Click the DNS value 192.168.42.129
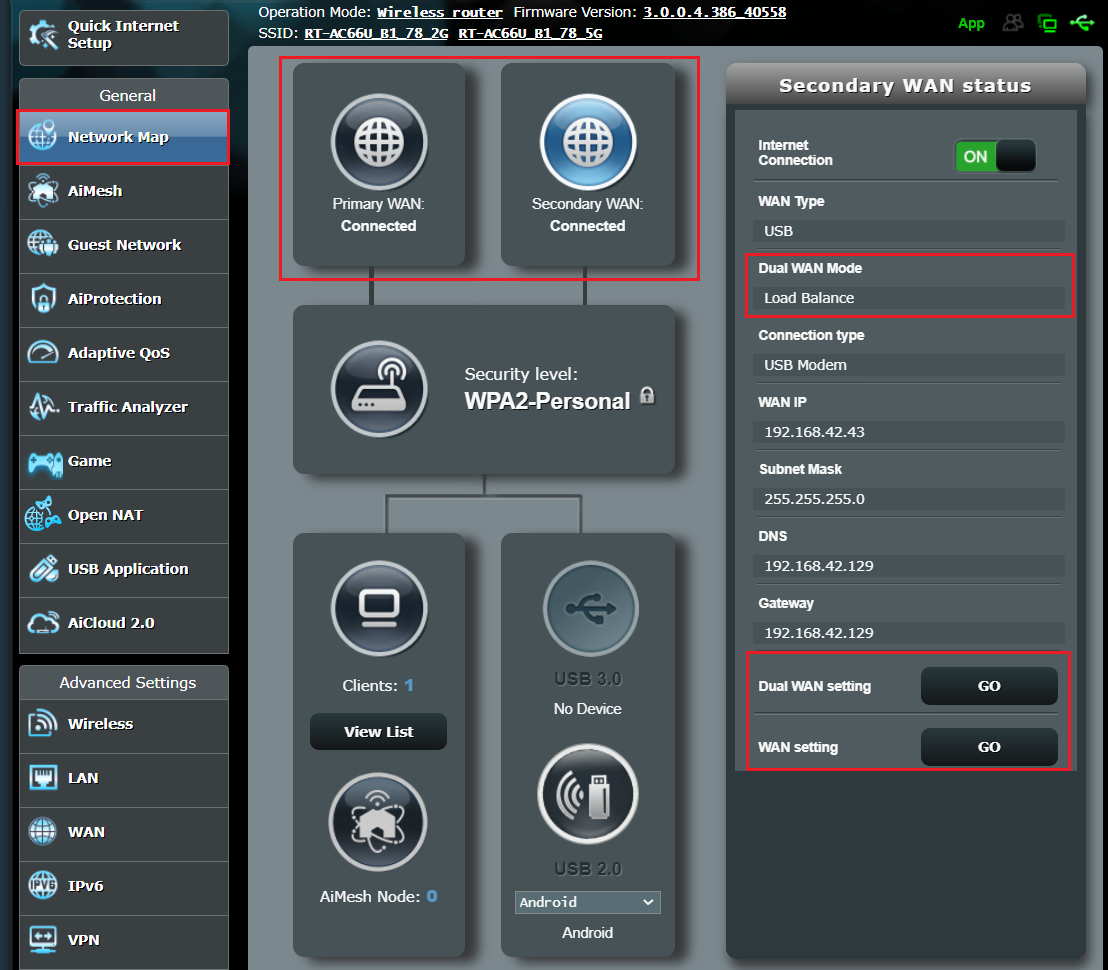 pyautogui.click(x=909, y=566)
